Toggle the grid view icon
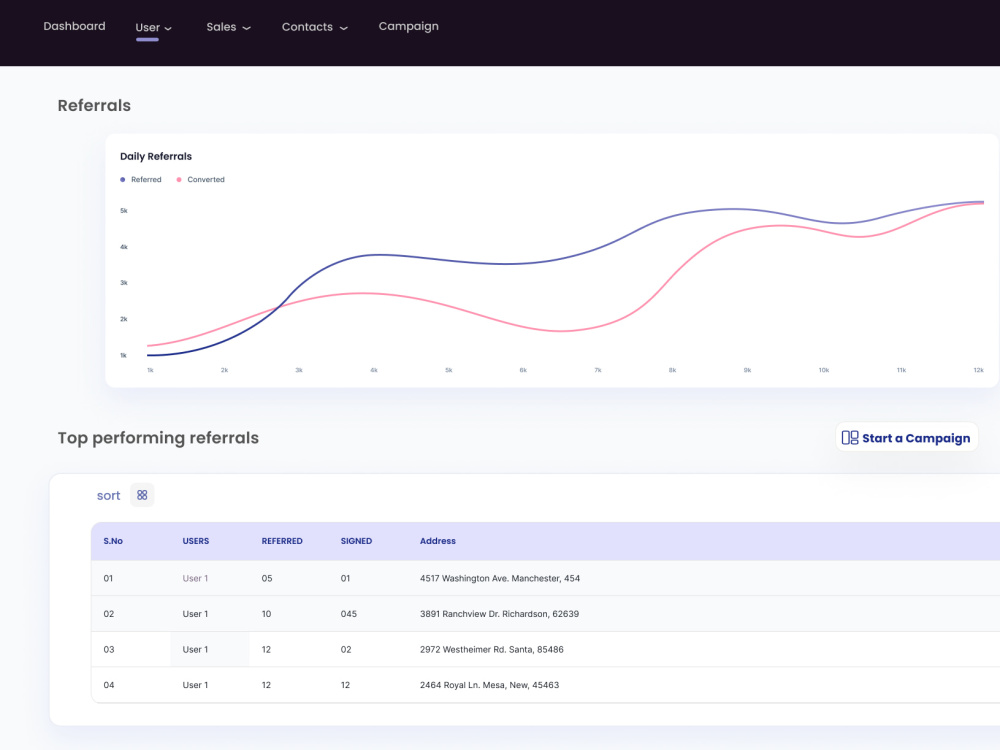This screenshot has width=1000, height=750. coord(142,495)
